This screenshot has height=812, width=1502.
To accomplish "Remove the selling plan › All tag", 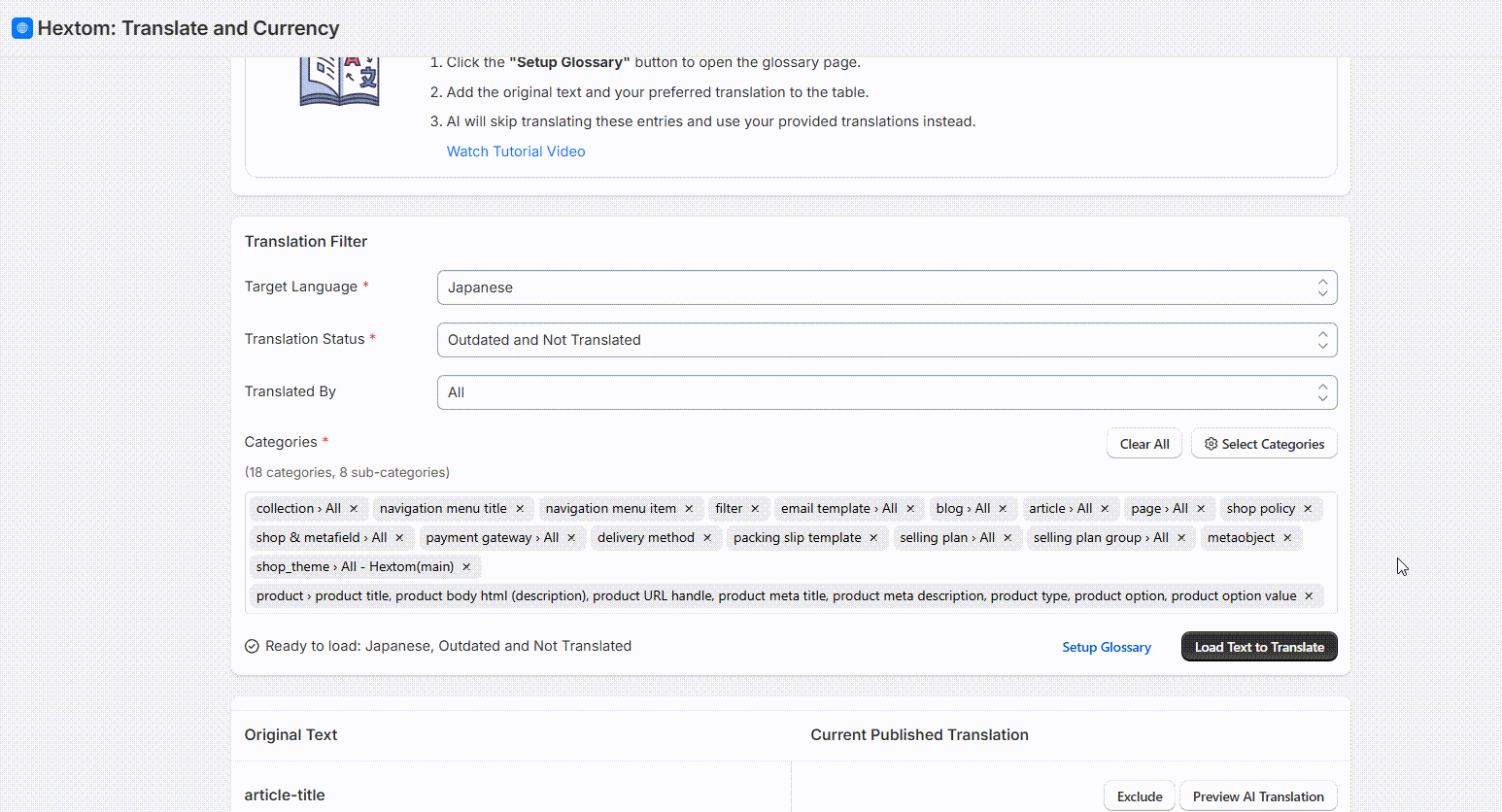I will pyautogui.click(x=1007, y=537).
